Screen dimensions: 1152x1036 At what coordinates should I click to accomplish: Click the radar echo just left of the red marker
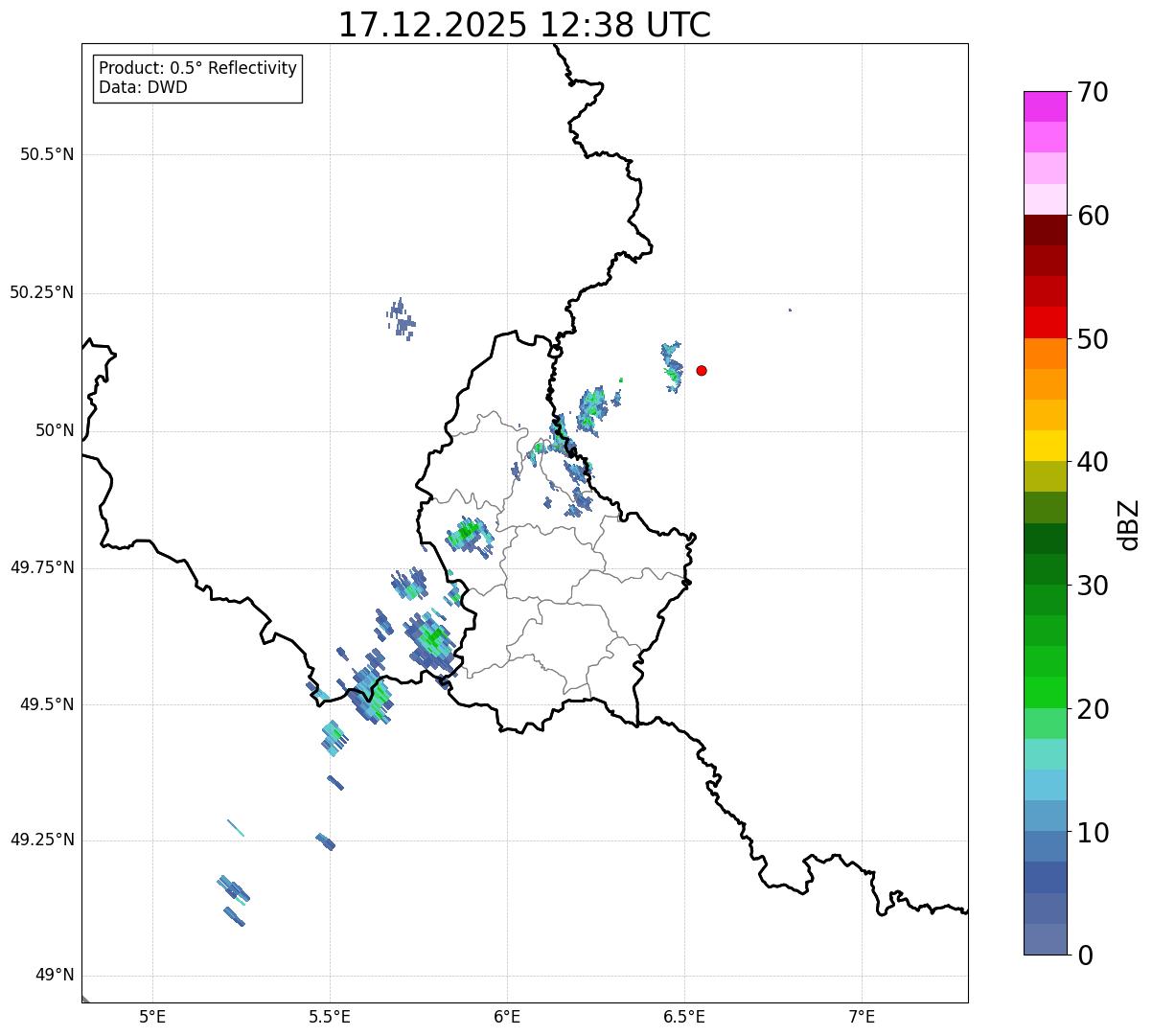pyautogui.click(x=672, y=365)
